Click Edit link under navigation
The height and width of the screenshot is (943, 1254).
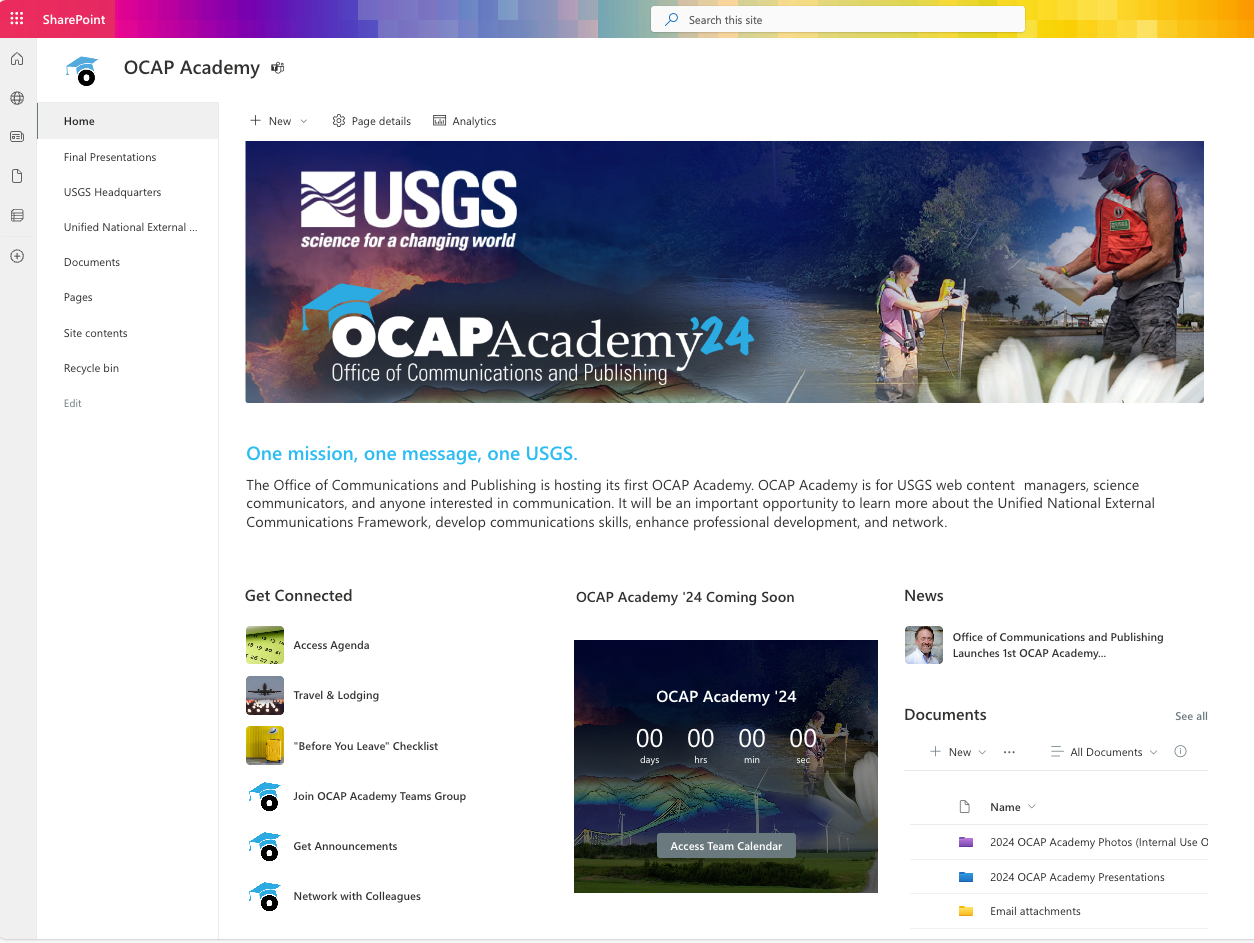73,403
